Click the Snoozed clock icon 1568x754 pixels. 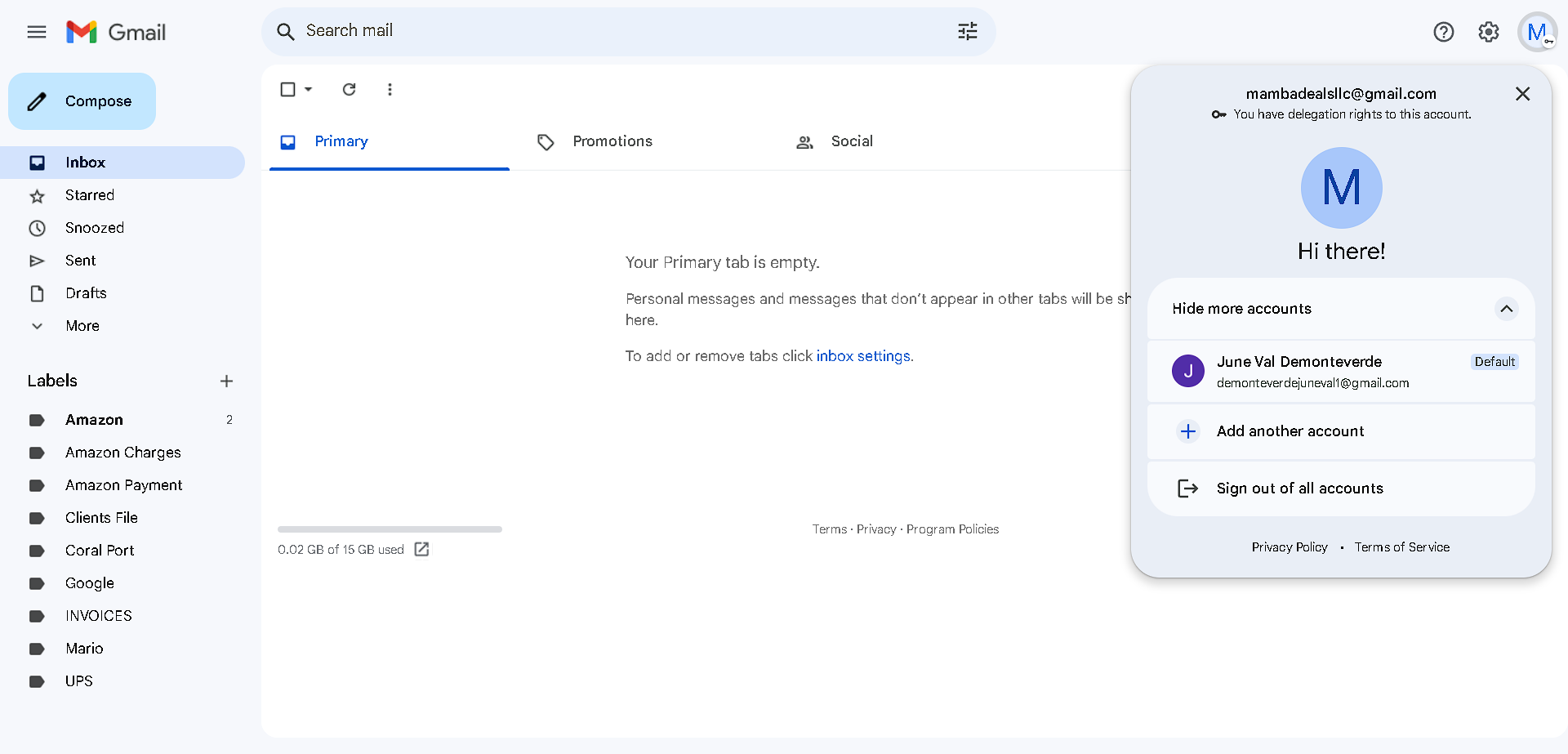point(37,228)
